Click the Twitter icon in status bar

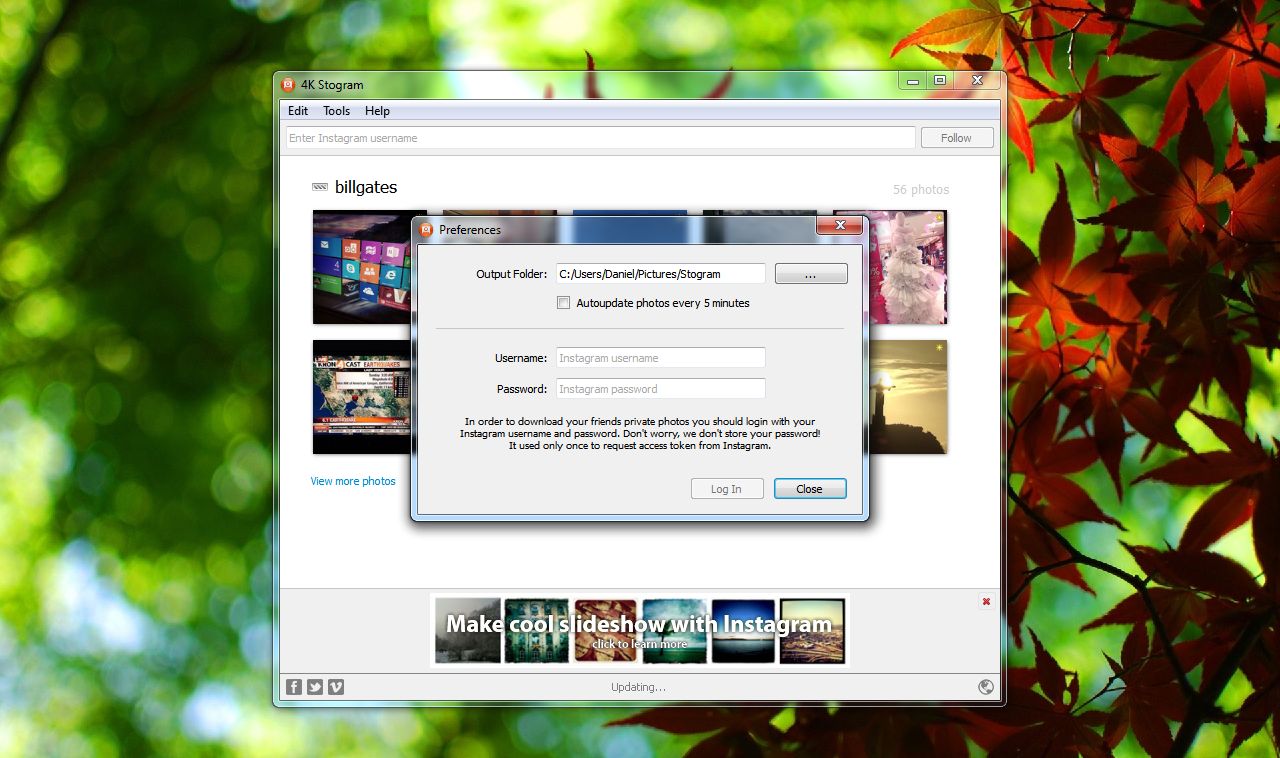pos(315,687)
